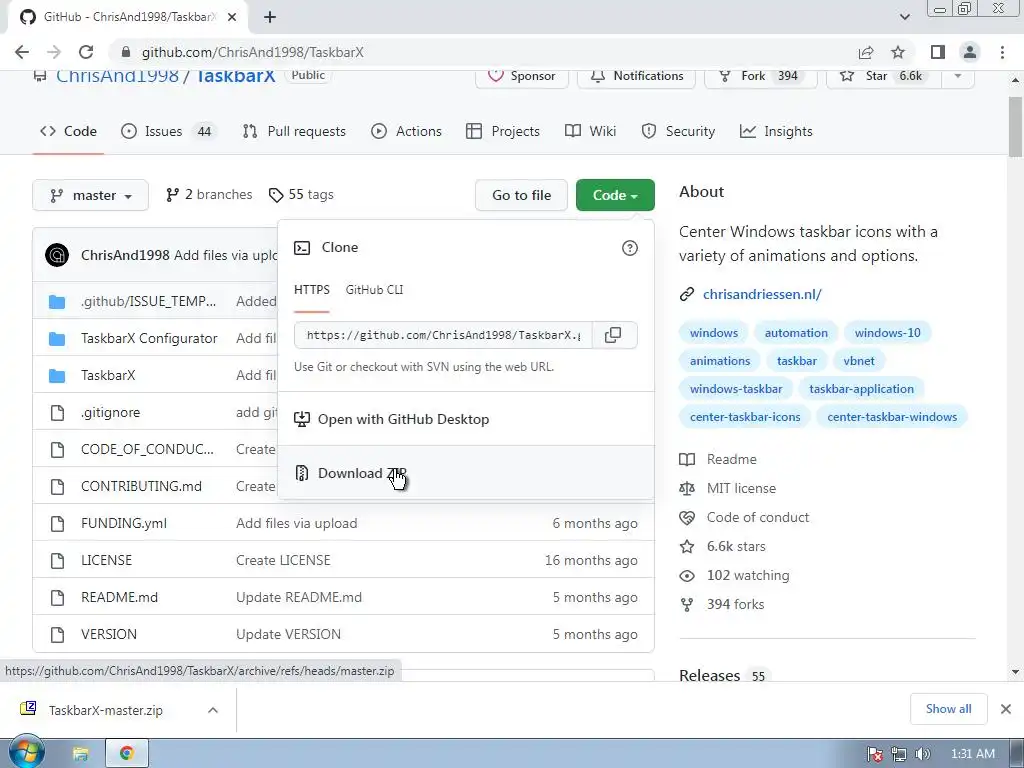Reload the page with the refresh icon
The width and height of the screenshot is (1024, 768).
pos(86,52)
